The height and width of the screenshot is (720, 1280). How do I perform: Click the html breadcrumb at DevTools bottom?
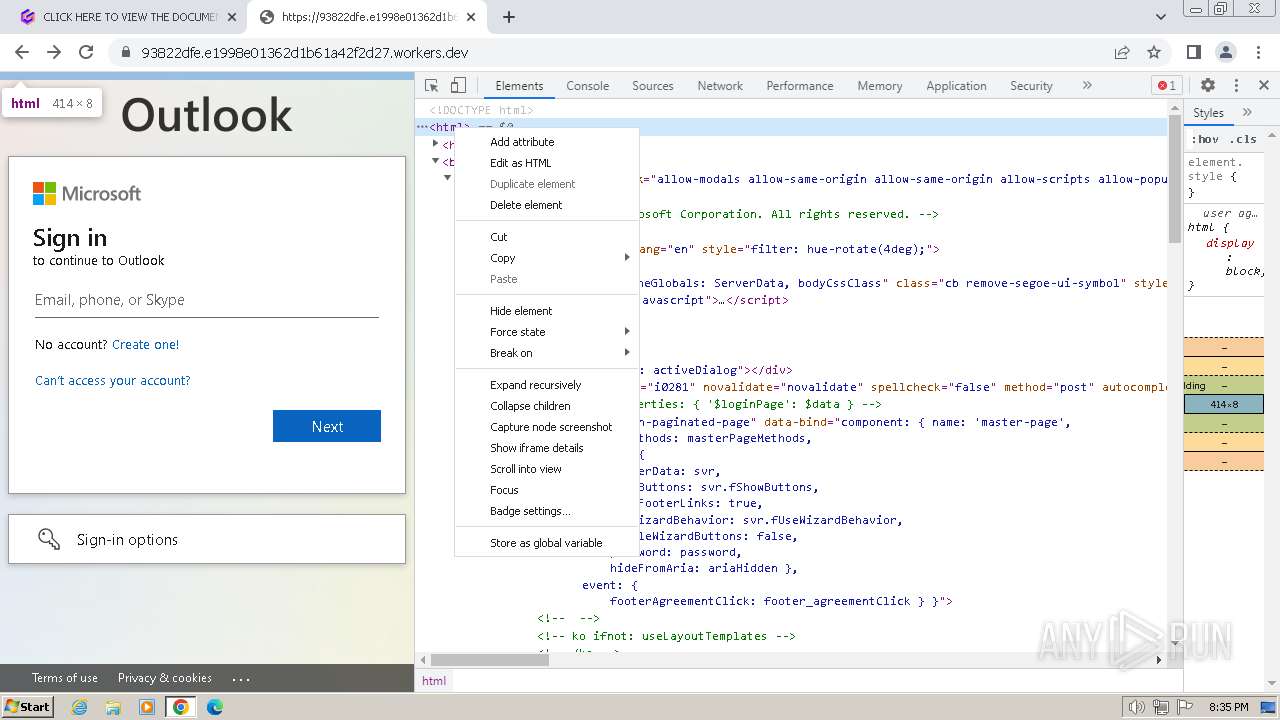[x=434, y=680]
